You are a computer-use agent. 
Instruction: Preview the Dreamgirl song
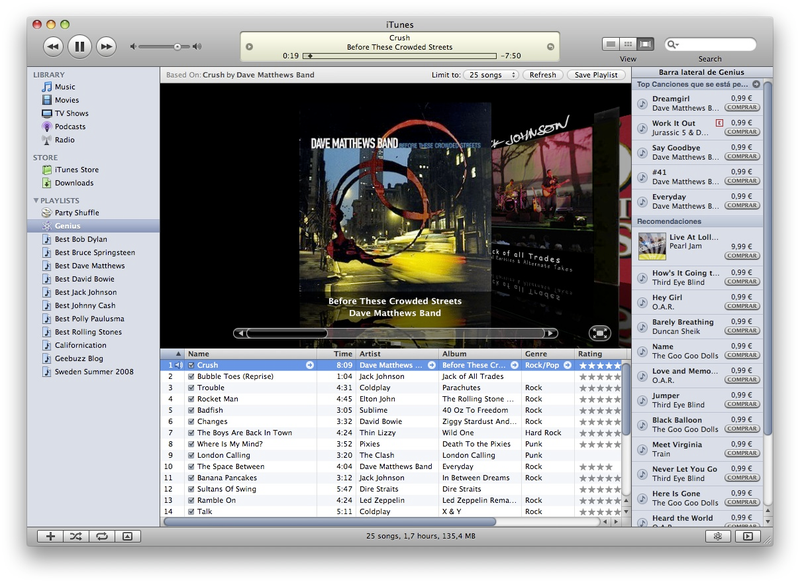pos(642,104)
